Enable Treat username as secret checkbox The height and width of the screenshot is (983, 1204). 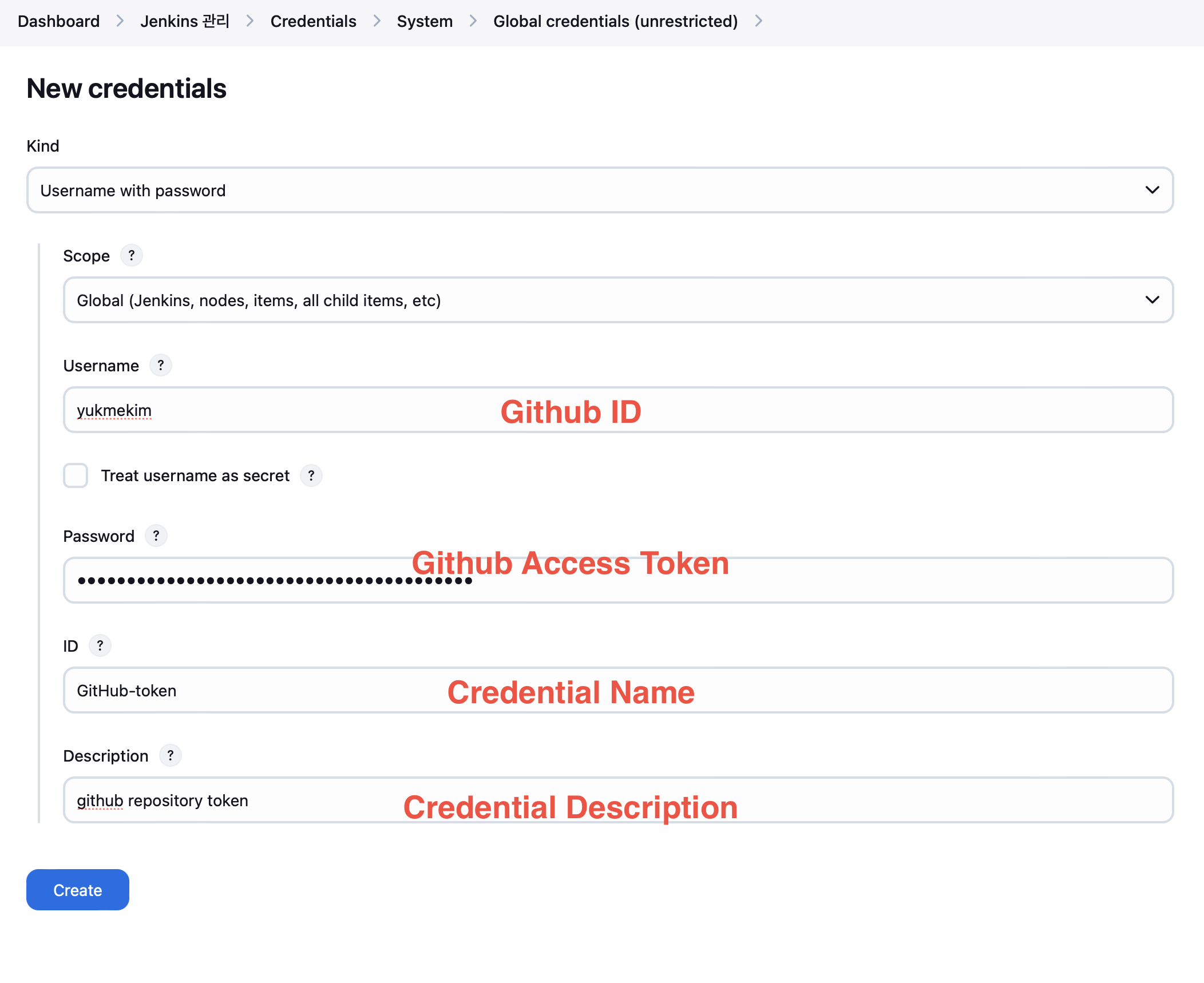[76, 475]
